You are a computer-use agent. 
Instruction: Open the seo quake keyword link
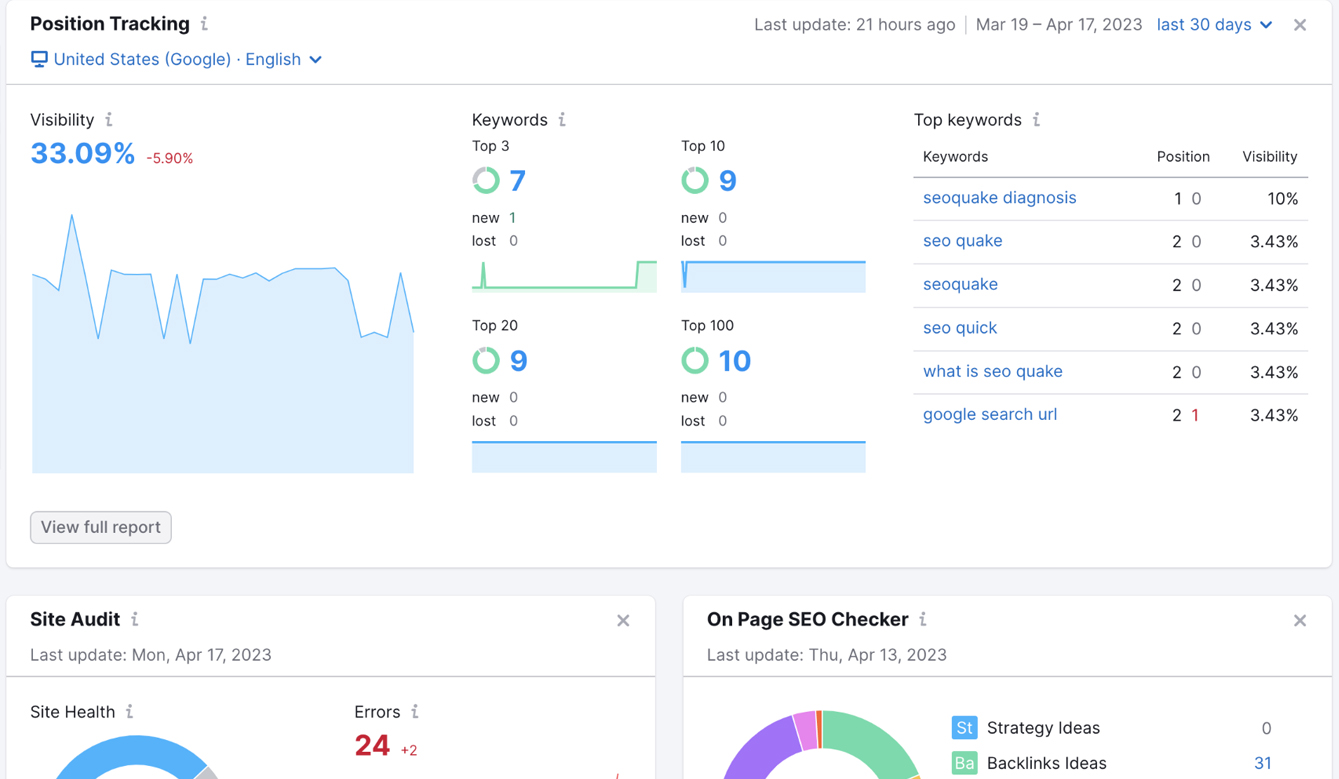962,240
